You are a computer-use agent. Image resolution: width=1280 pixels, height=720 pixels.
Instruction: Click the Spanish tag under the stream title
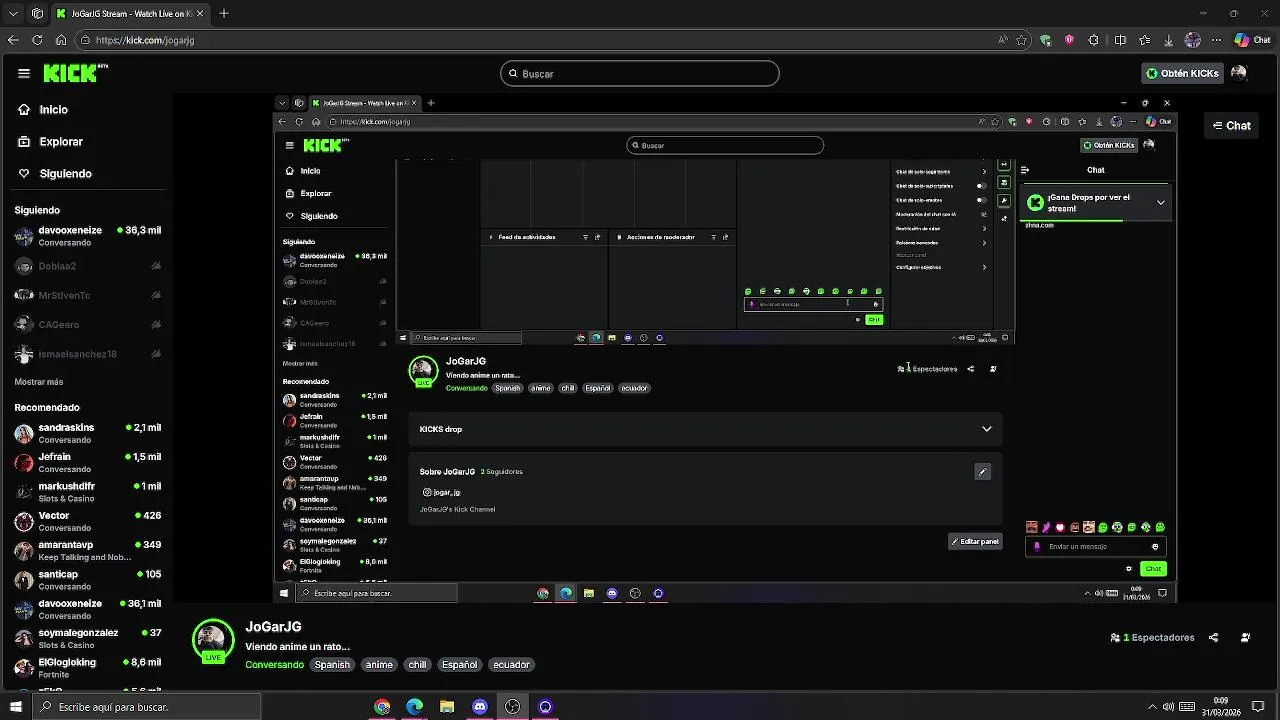(x=332, y=664)
